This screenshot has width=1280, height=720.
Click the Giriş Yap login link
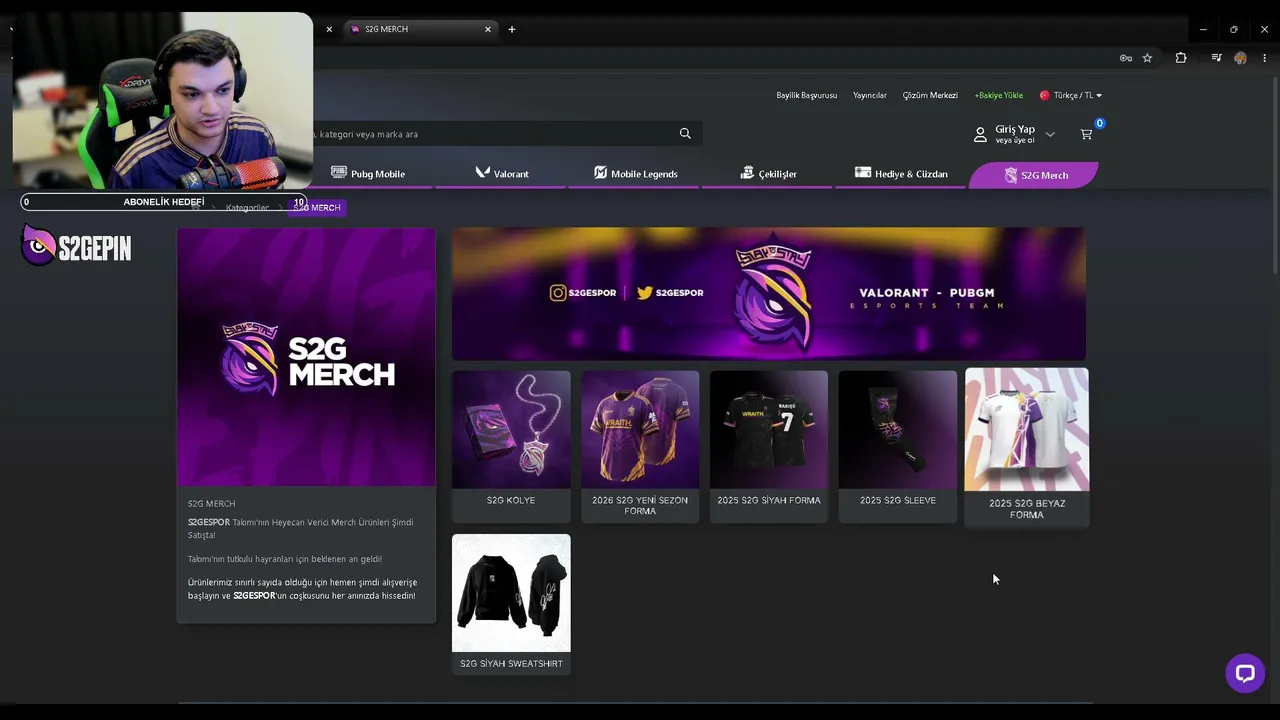tap(1015, 129)
